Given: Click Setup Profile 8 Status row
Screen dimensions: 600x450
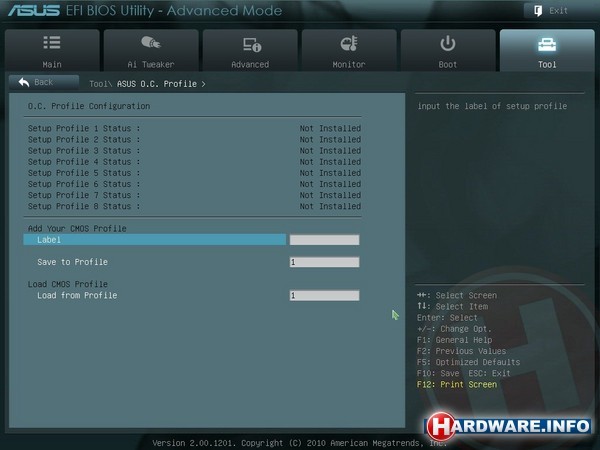Looking at the screenshot, I should tap(194, 206).
